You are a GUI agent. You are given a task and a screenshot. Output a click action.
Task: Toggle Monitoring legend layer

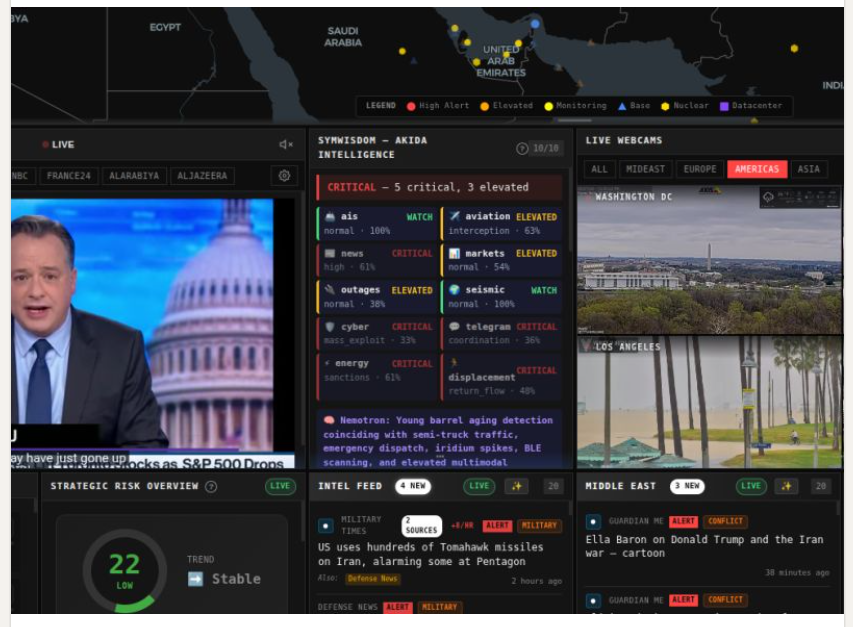pyautogui.click(x=576, y=106)
